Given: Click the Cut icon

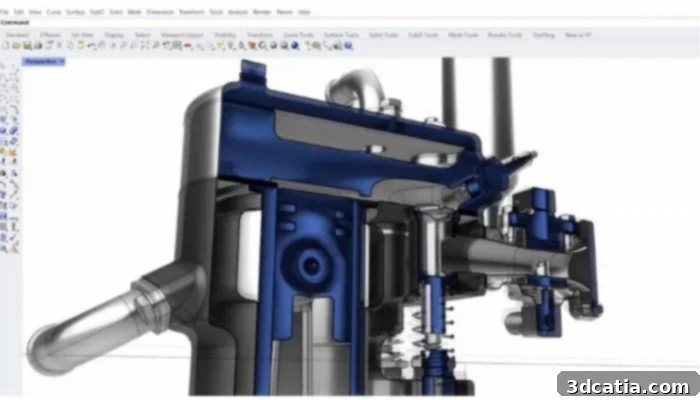Looking at the screenshot, I should point(59,46).
